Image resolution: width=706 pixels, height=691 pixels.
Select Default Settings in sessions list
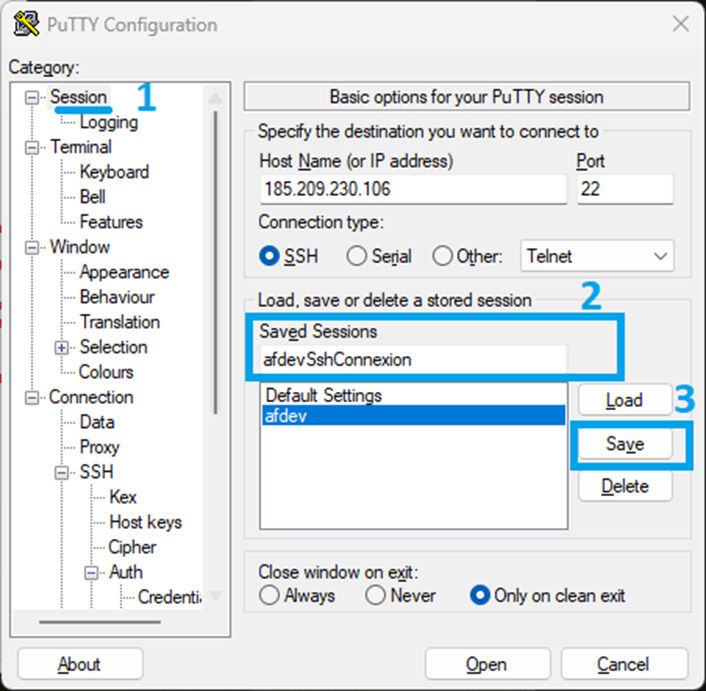click(413, 395)
